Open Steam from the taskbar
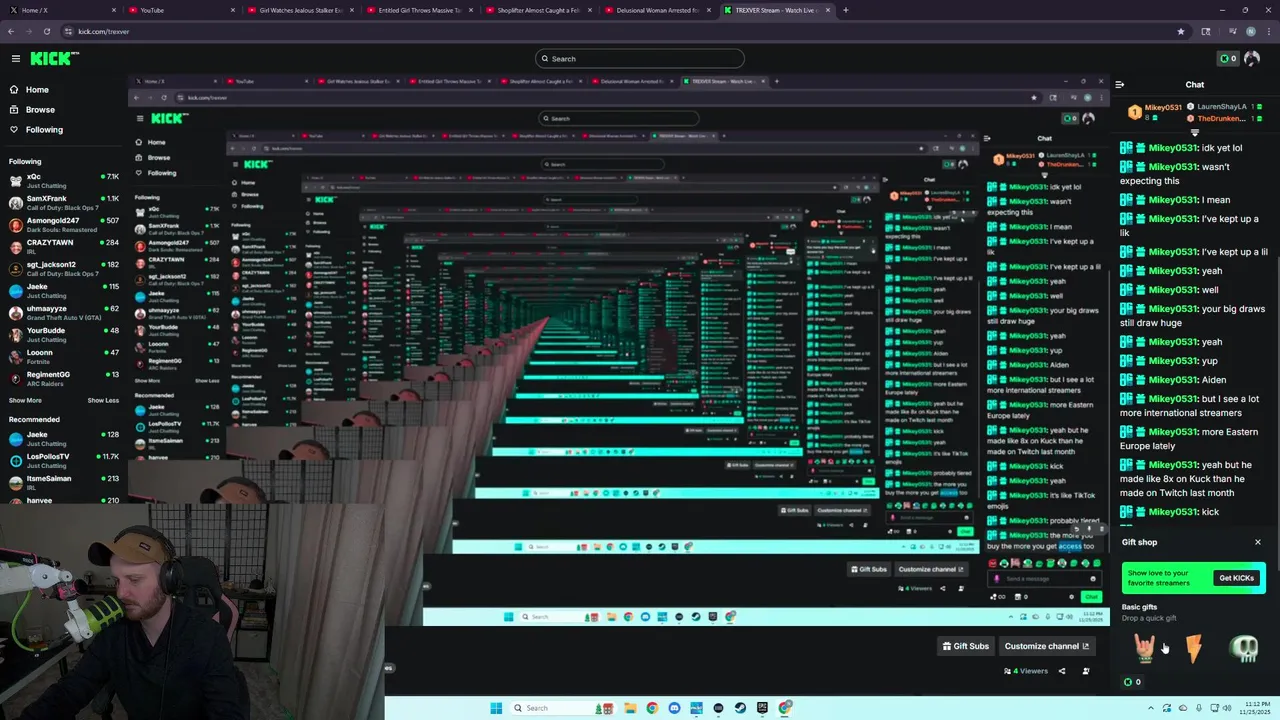1280x720 pixels. pos(740,708)
